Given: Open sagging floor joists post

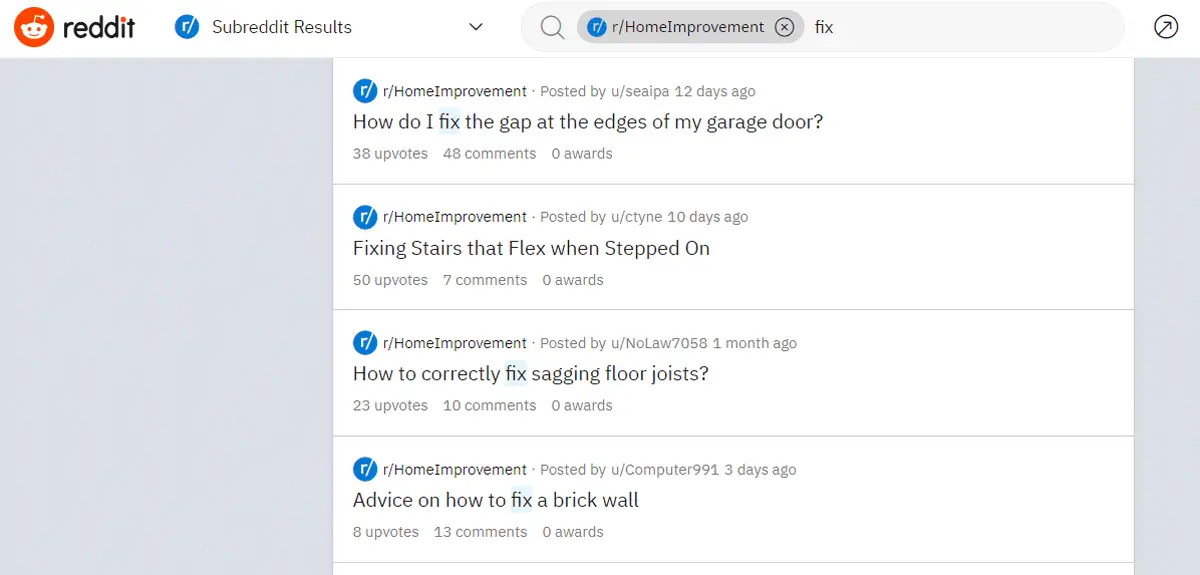Looking at the screenshot, I should (x=531, y=374).
